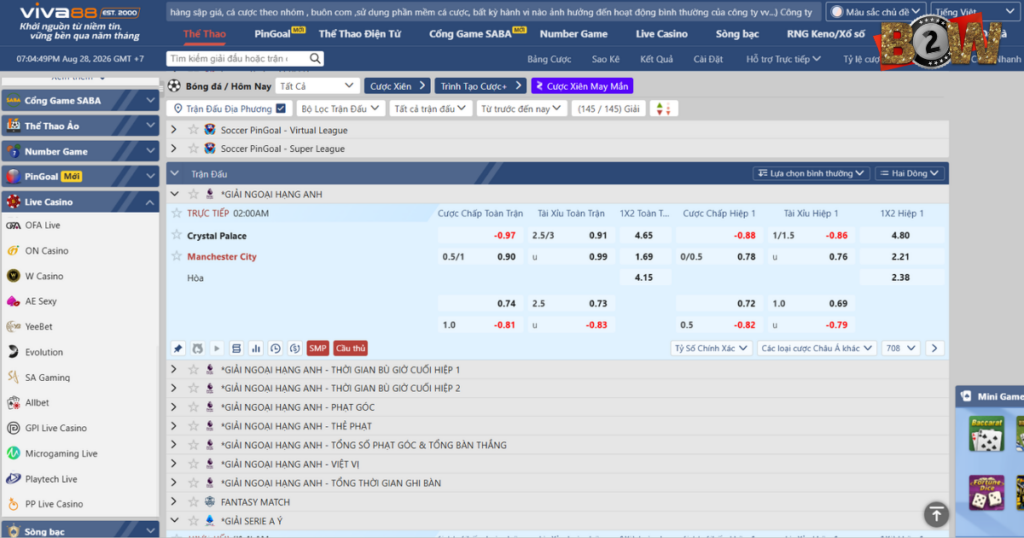The width and height of the screenshot is (1024, 538).
Task: Expand the Number Game sidebar section
Action: pos(80,151)
